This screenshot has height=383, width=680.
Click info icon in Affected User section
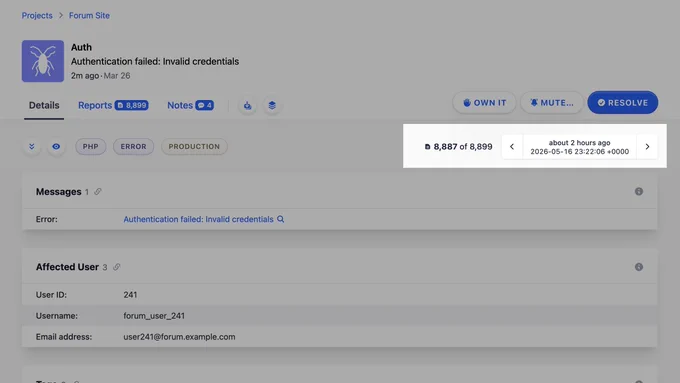point(639,267)
